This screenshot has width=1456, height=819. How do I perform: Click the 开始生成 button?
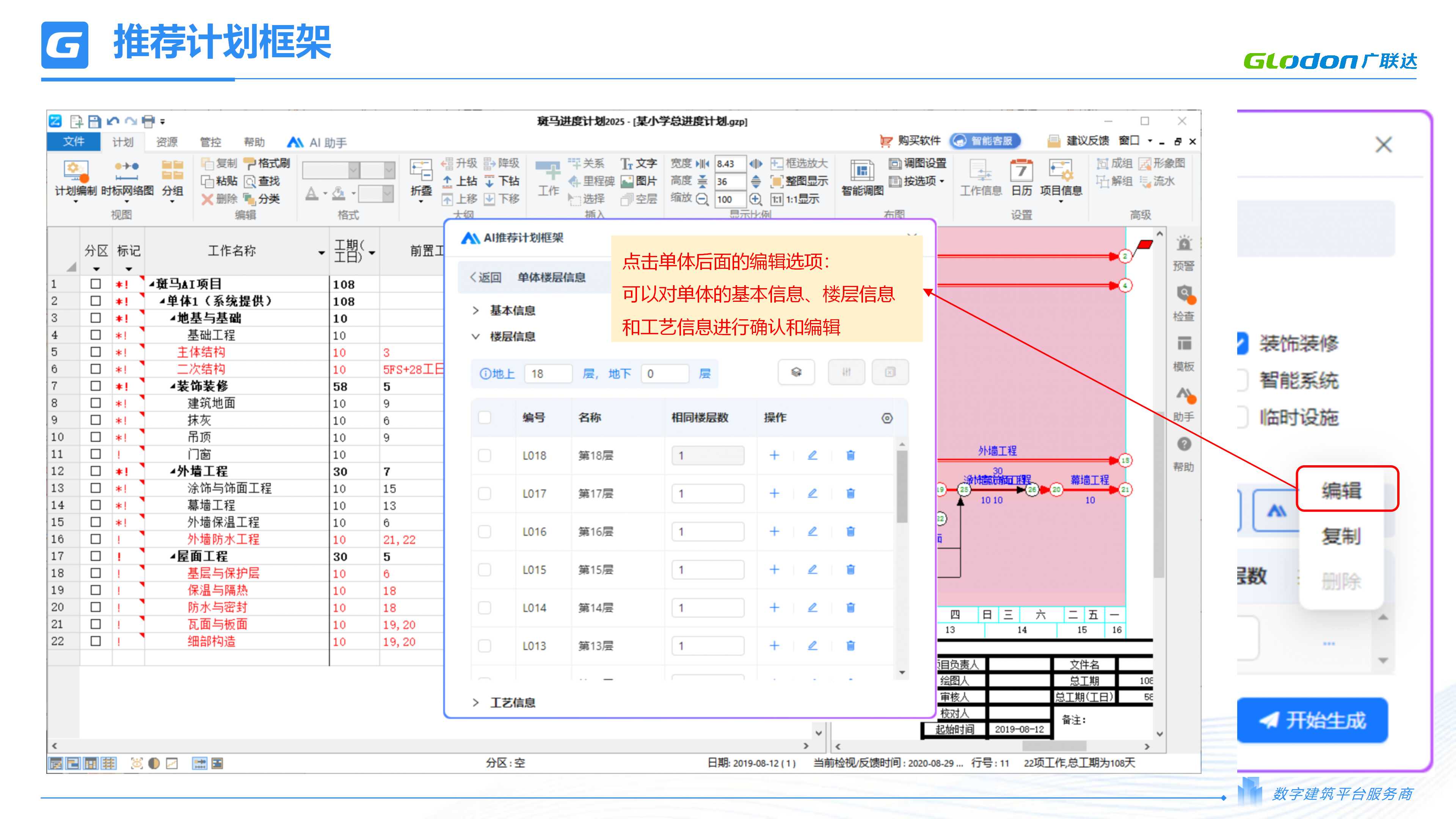coord(1312,720)
